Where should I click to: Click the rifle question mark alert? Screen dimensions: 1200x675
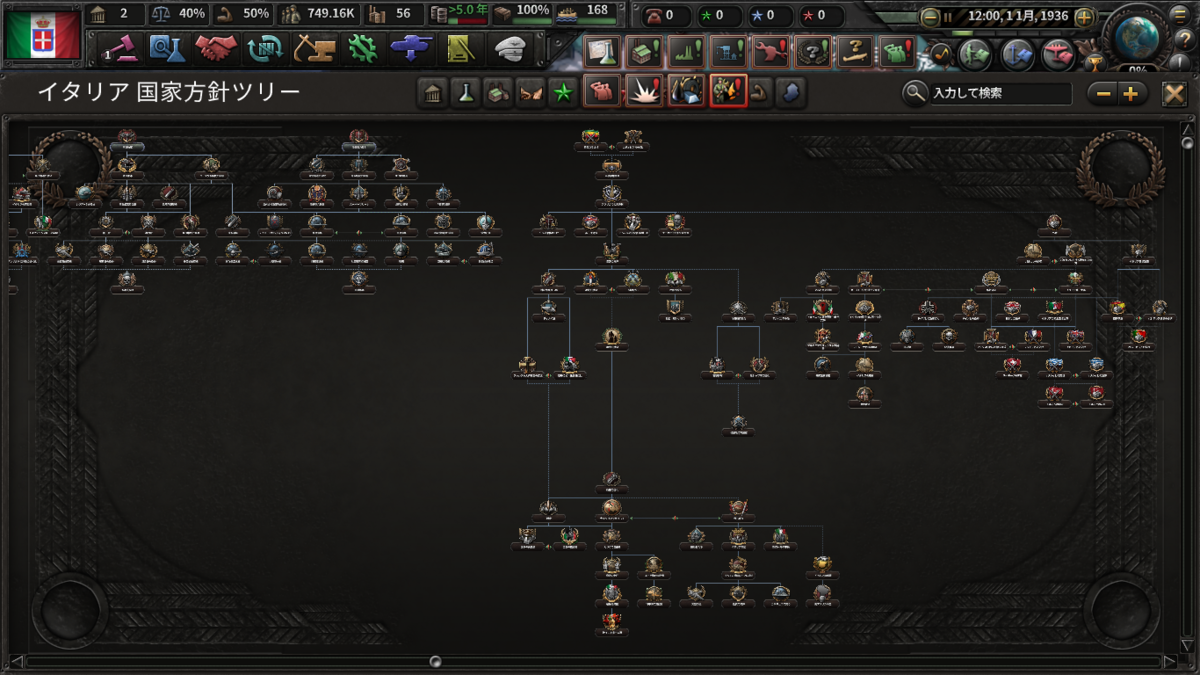[x=853, y=51]
